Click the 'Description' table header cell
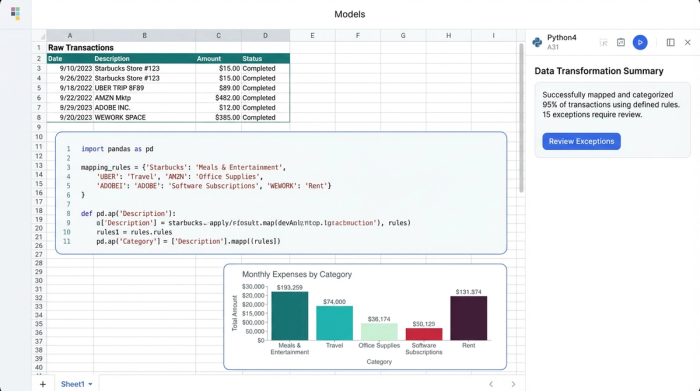700x391 pixels. tap(144, 58)
